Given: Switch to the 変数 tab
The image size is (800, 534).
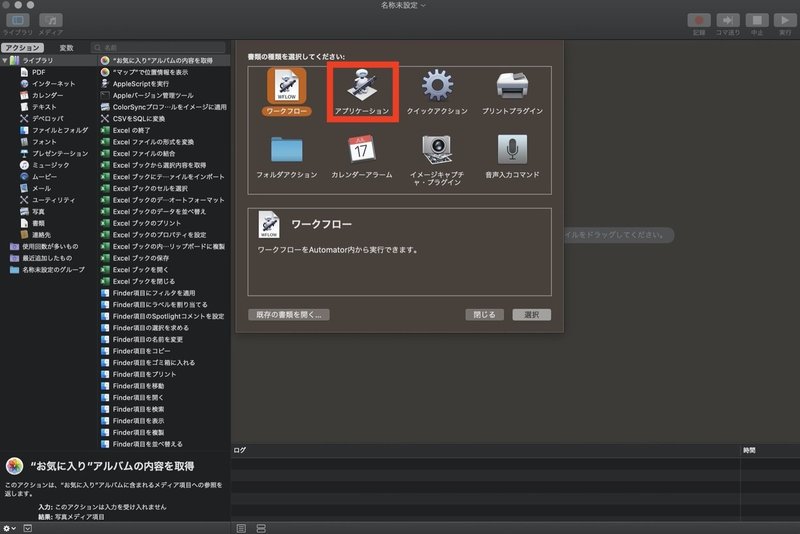Looking at the screenshot, I should (66, 47).
